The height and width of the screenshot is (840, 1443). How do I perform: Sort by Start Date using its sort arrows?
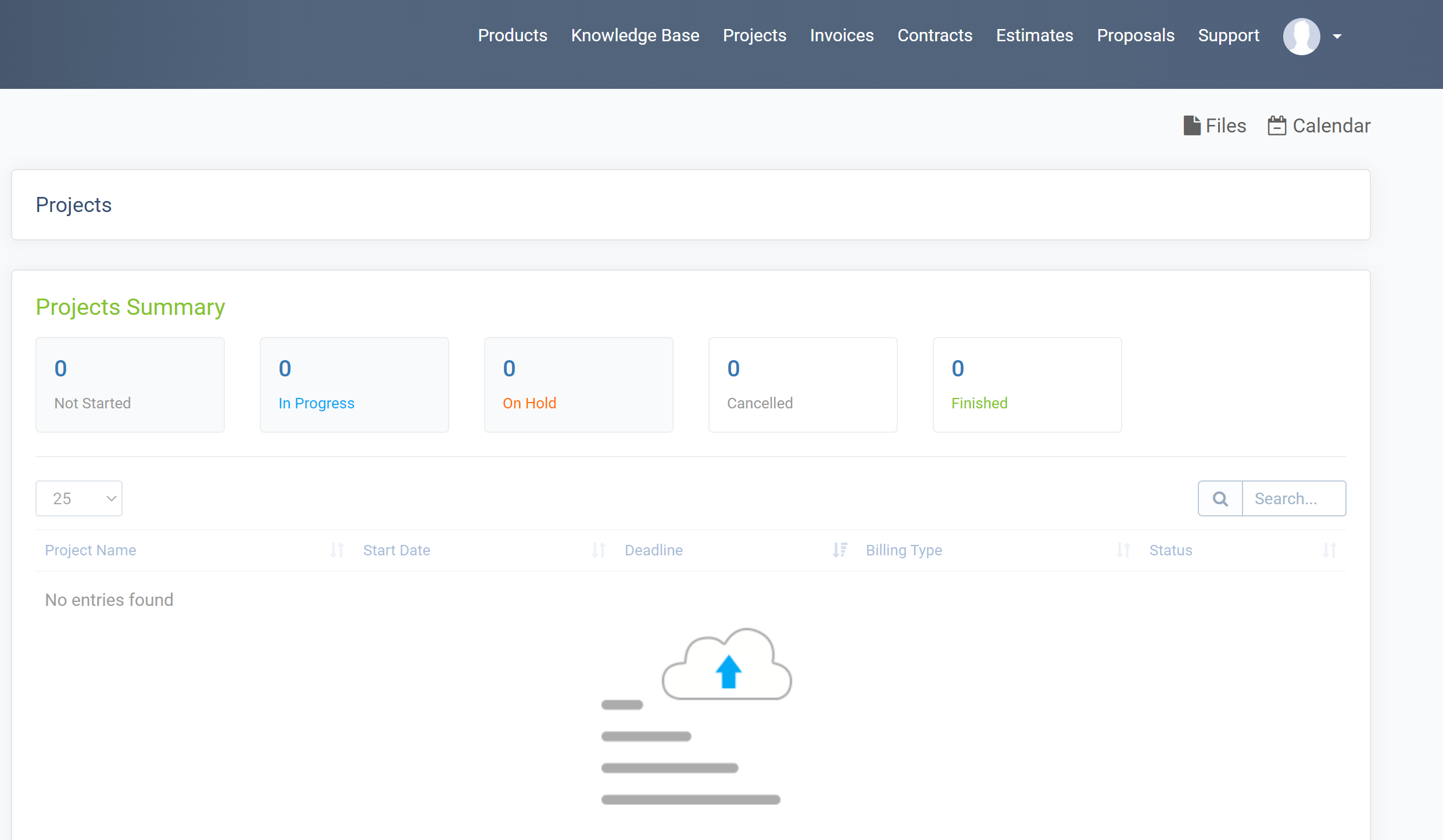point(599,550)
